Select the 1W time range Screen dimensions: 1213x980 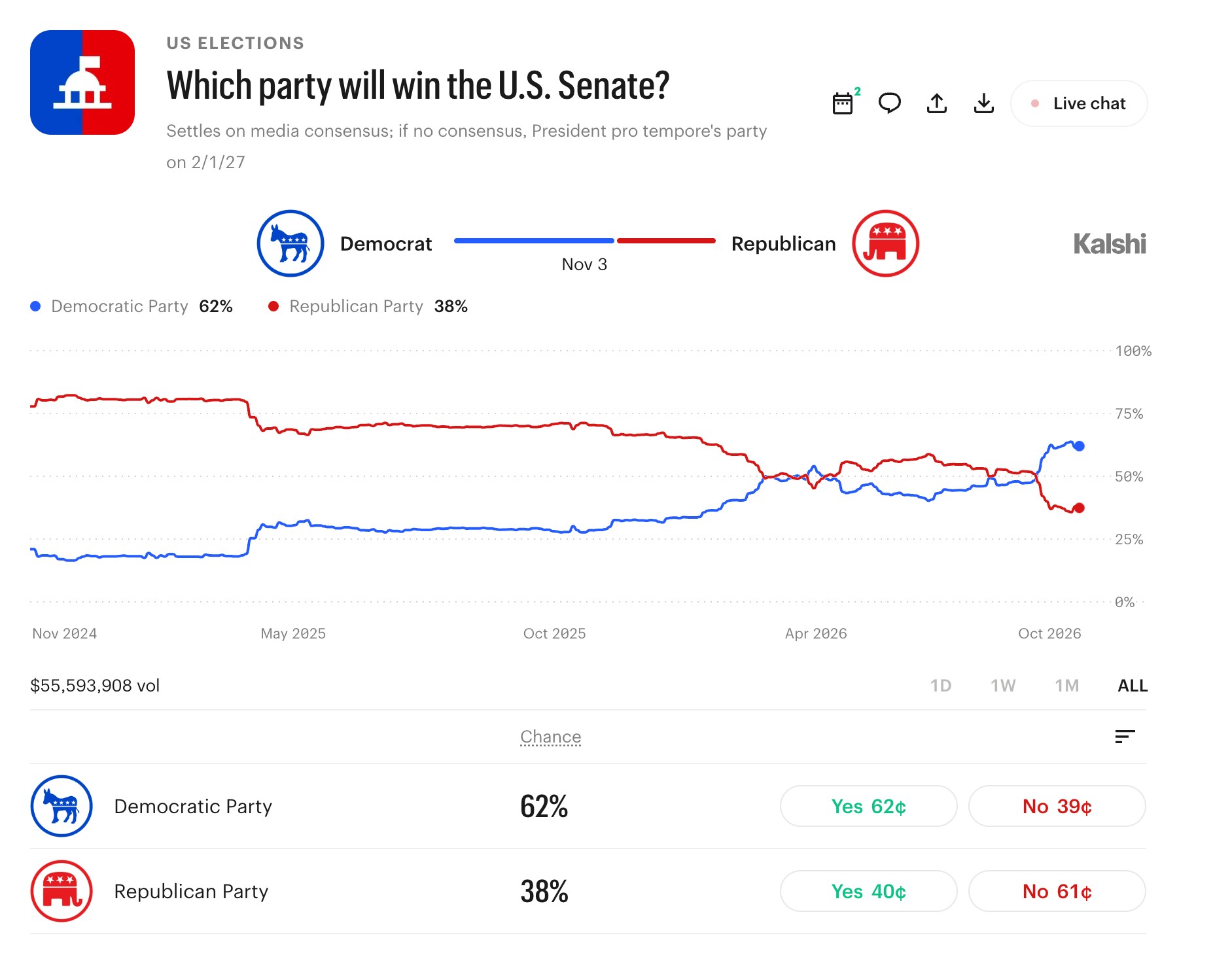point(1003,686)
